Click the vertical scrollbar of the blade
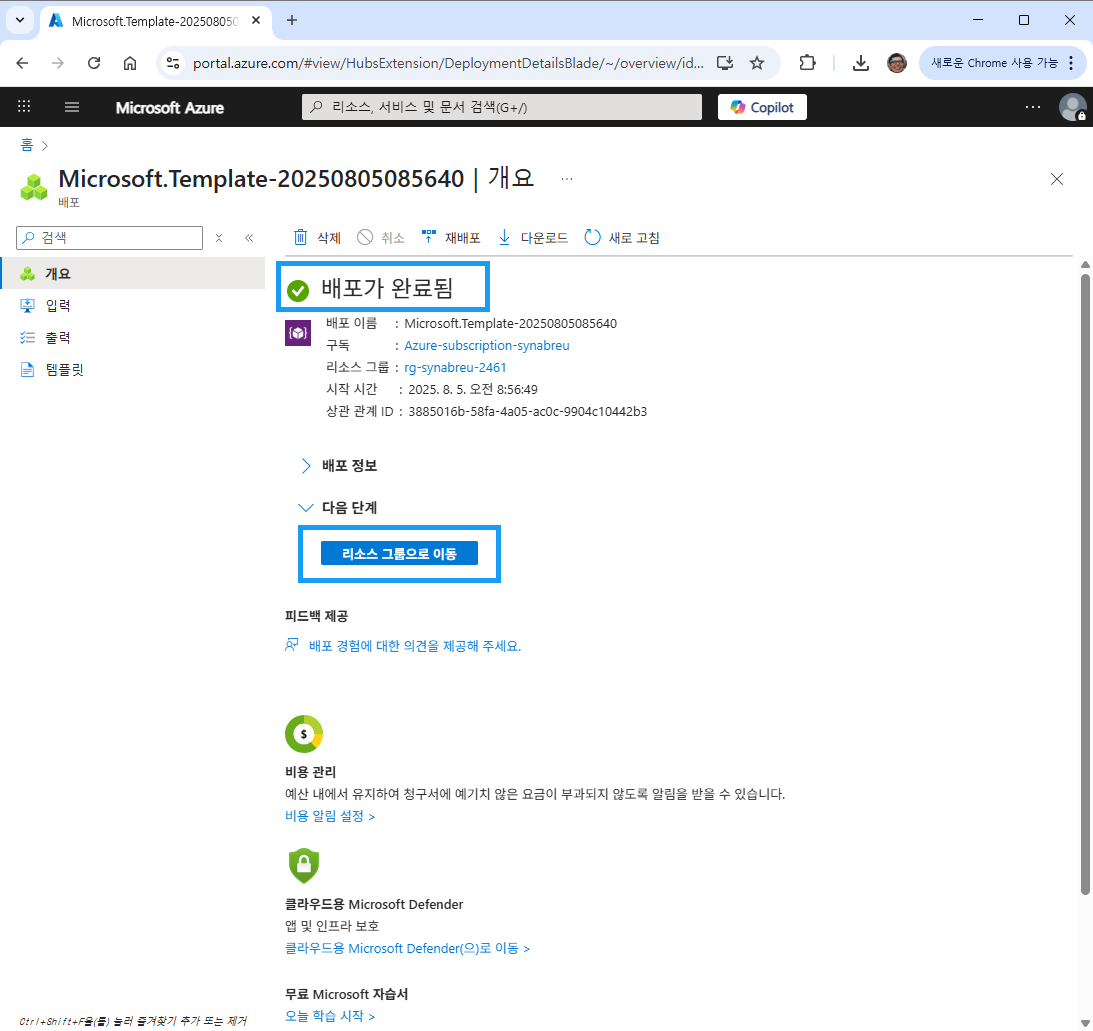 [1085, 584]
